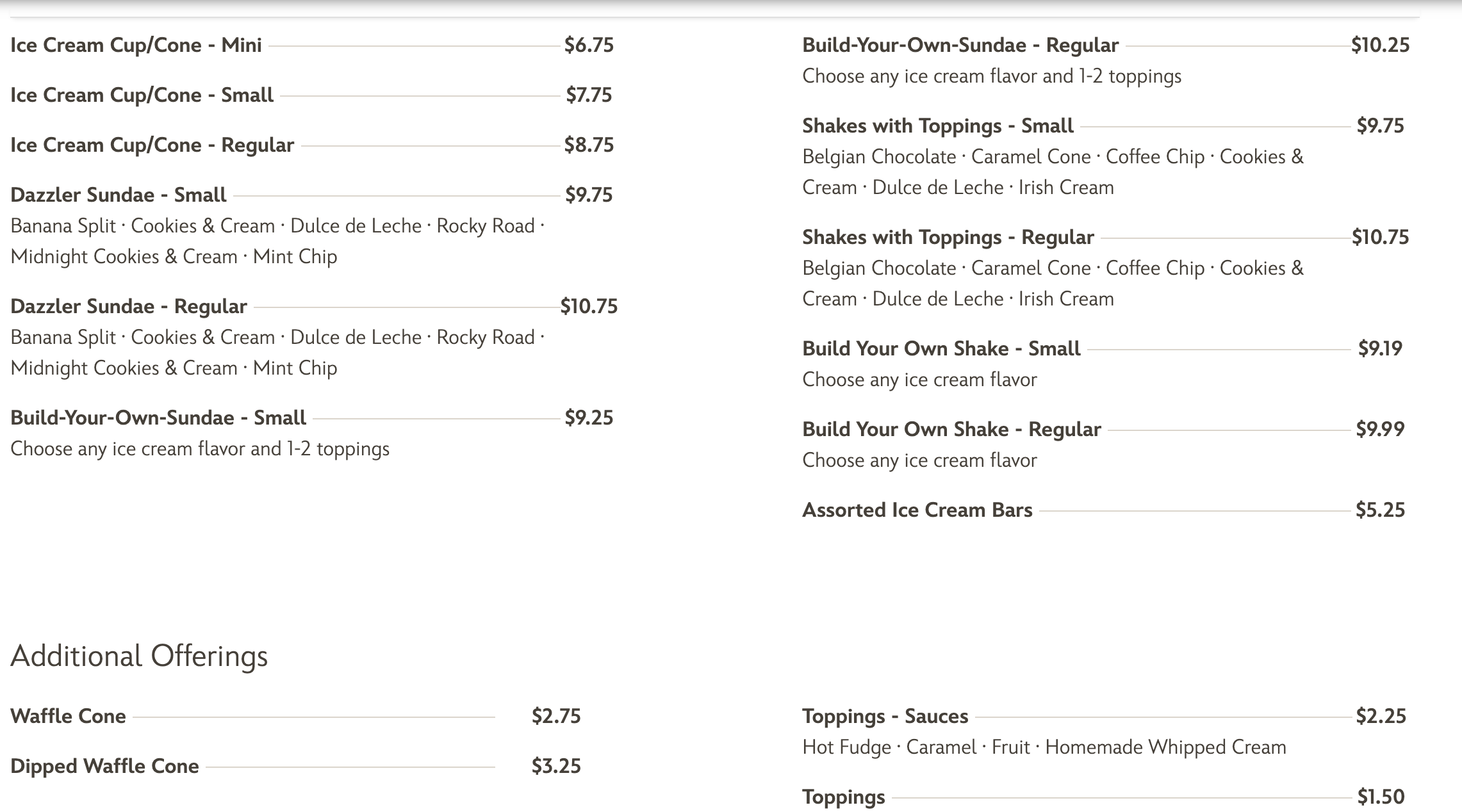Select Build-Your-Own-Sundae - Small item

[x=158, y=418]
